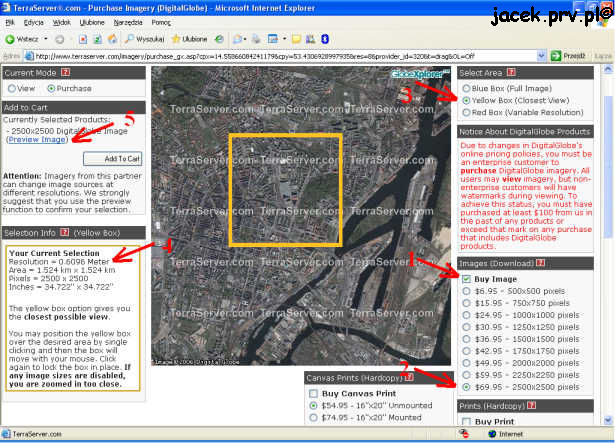The height and width of the screenshot is (443, 615).
Task: Click the help icon beside Current Mode
Action: coord(66,72)
